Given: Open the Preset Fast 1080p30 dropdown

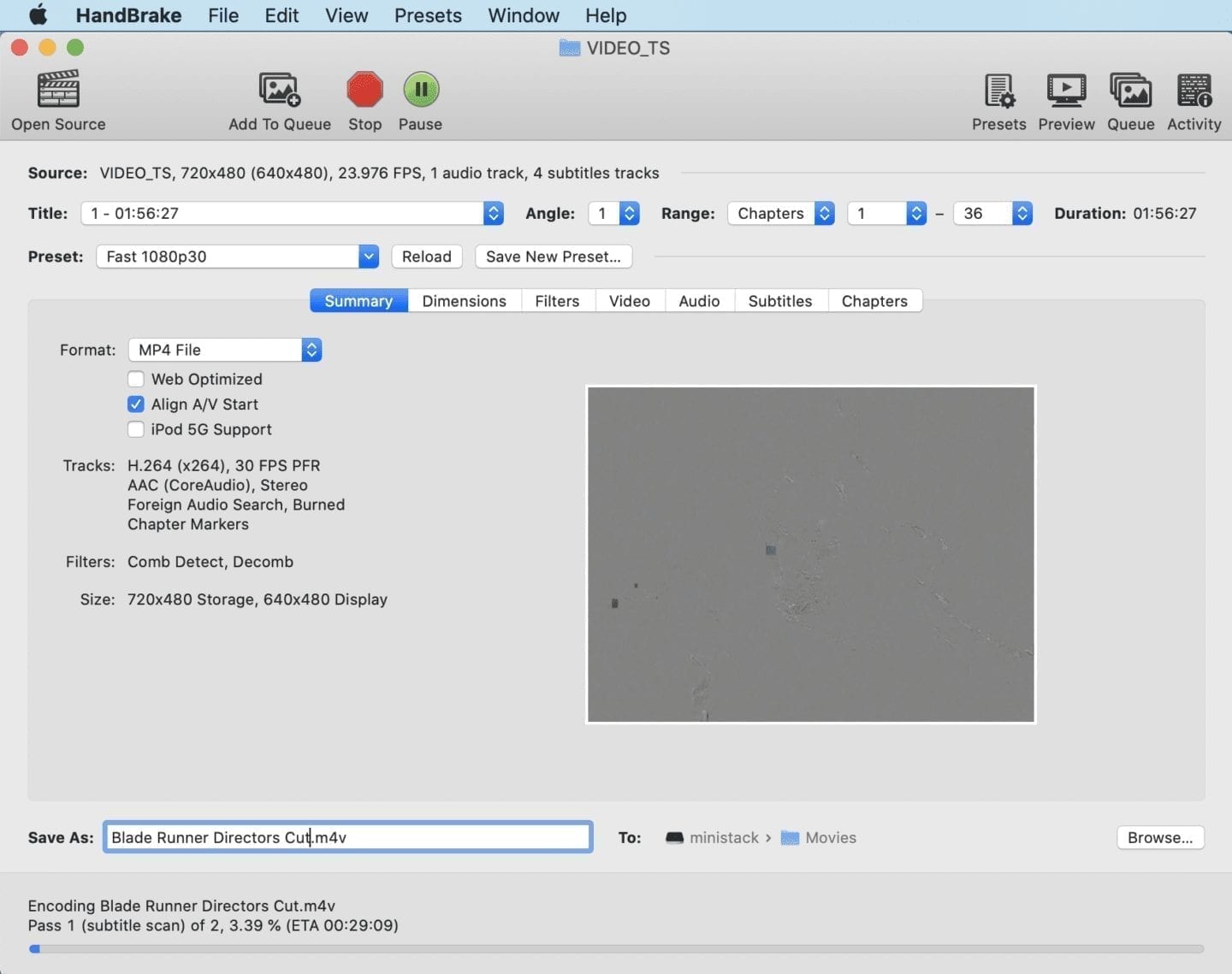Looking at the screenshot, I should 237,257.
